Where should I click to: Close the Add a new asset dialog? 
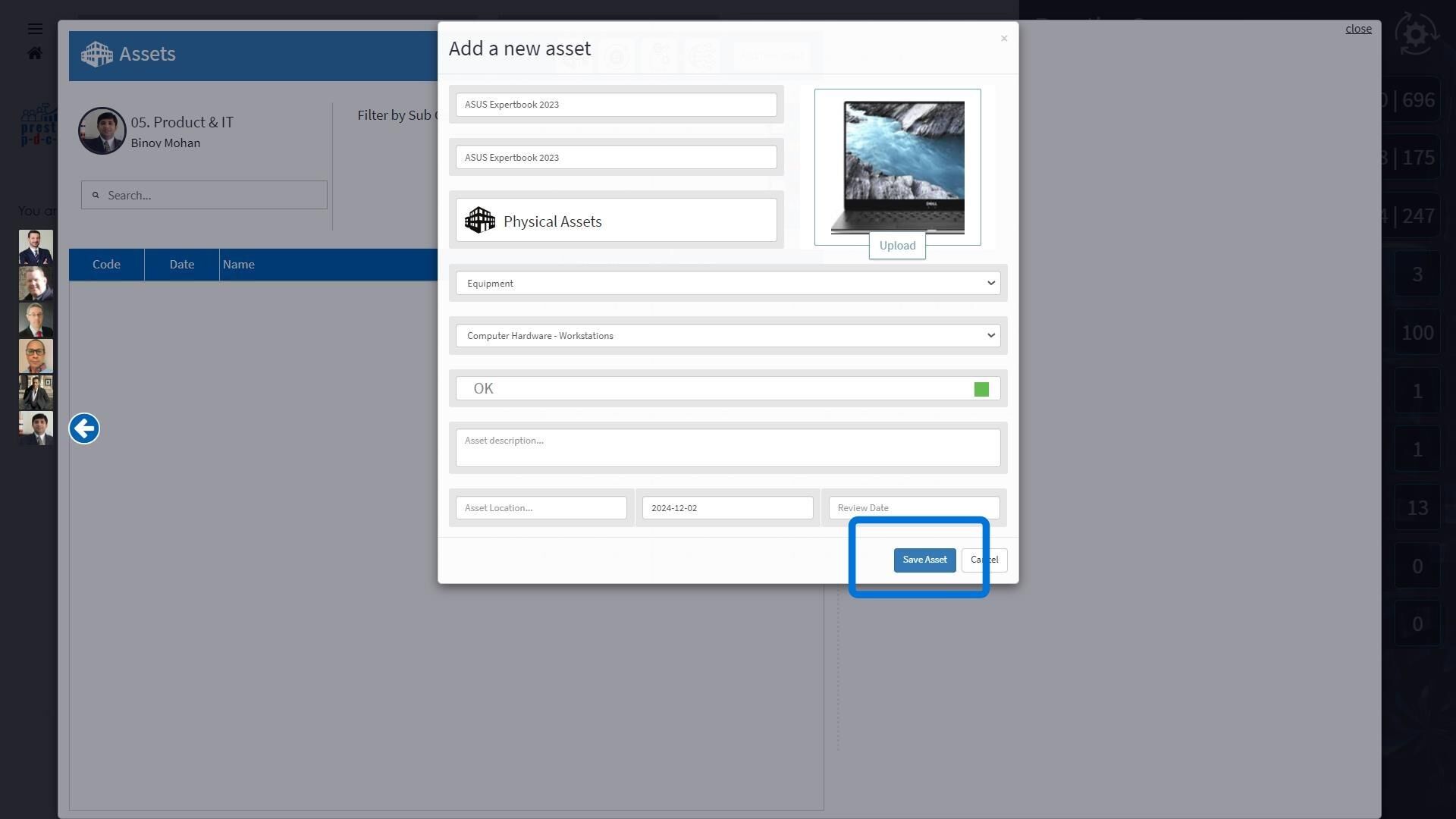click(1003, 39)
